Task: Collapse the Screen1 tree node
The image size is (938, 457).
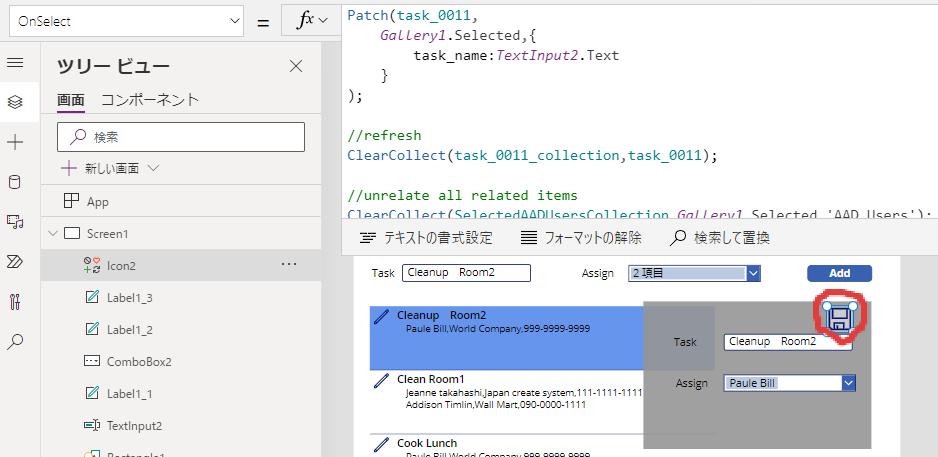Action: coord(52,234)
